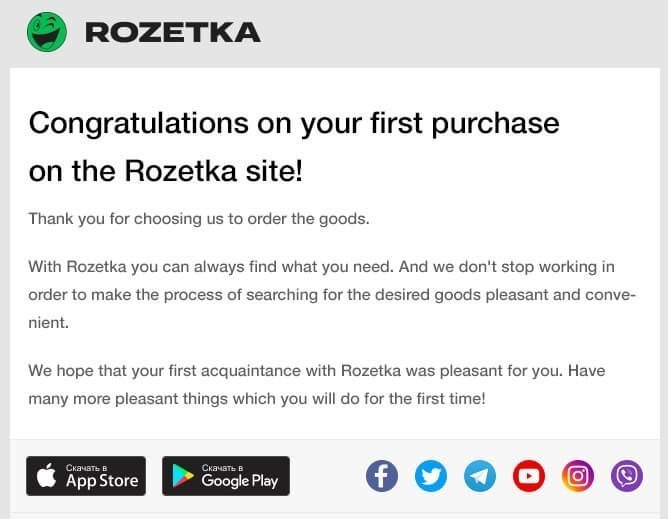Open the purple Viber icon
This screenshot has width=668, height=519.
(627, 476)
